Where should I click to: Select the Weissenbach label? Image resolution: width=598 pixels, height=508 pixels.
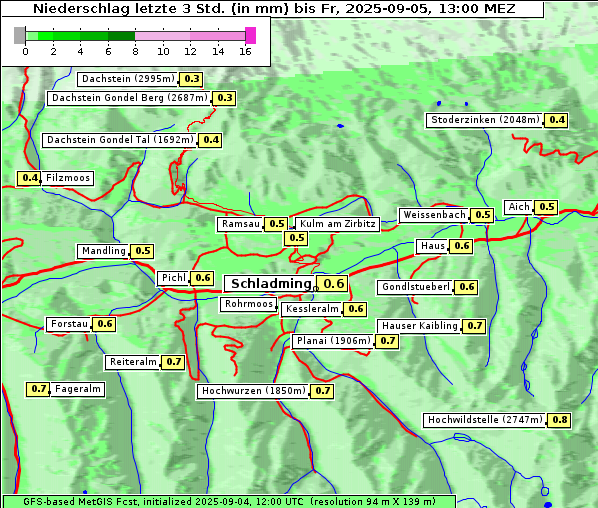click(x=434, y=215)
